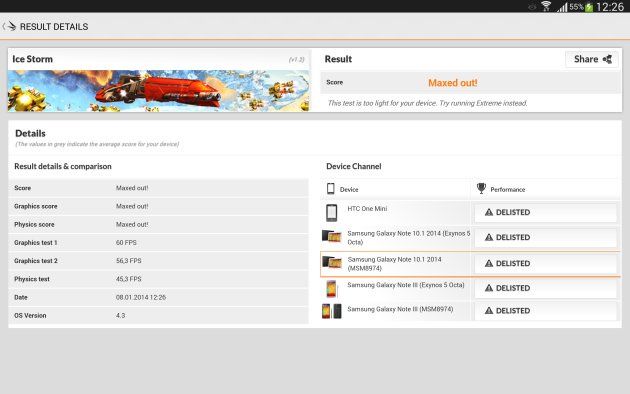This screenshot has width=630, height=394.
Task: Select the Galaxy Note 10.1 Exynos thumbnail
Action: tap(331, 236)
